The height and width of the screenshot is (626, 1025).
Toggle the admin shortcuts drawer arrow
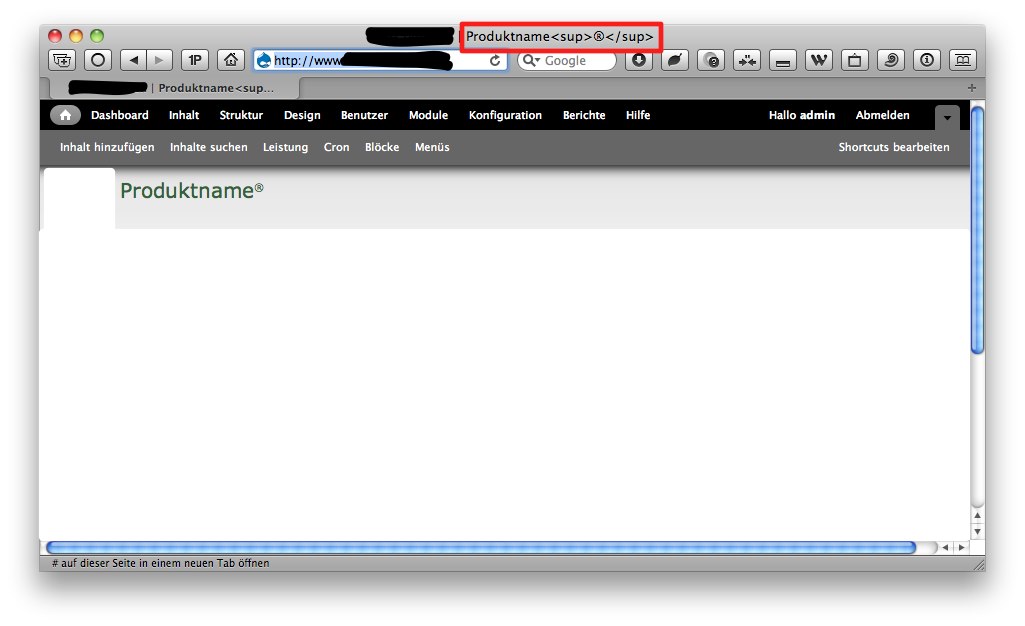coord(947,117)
